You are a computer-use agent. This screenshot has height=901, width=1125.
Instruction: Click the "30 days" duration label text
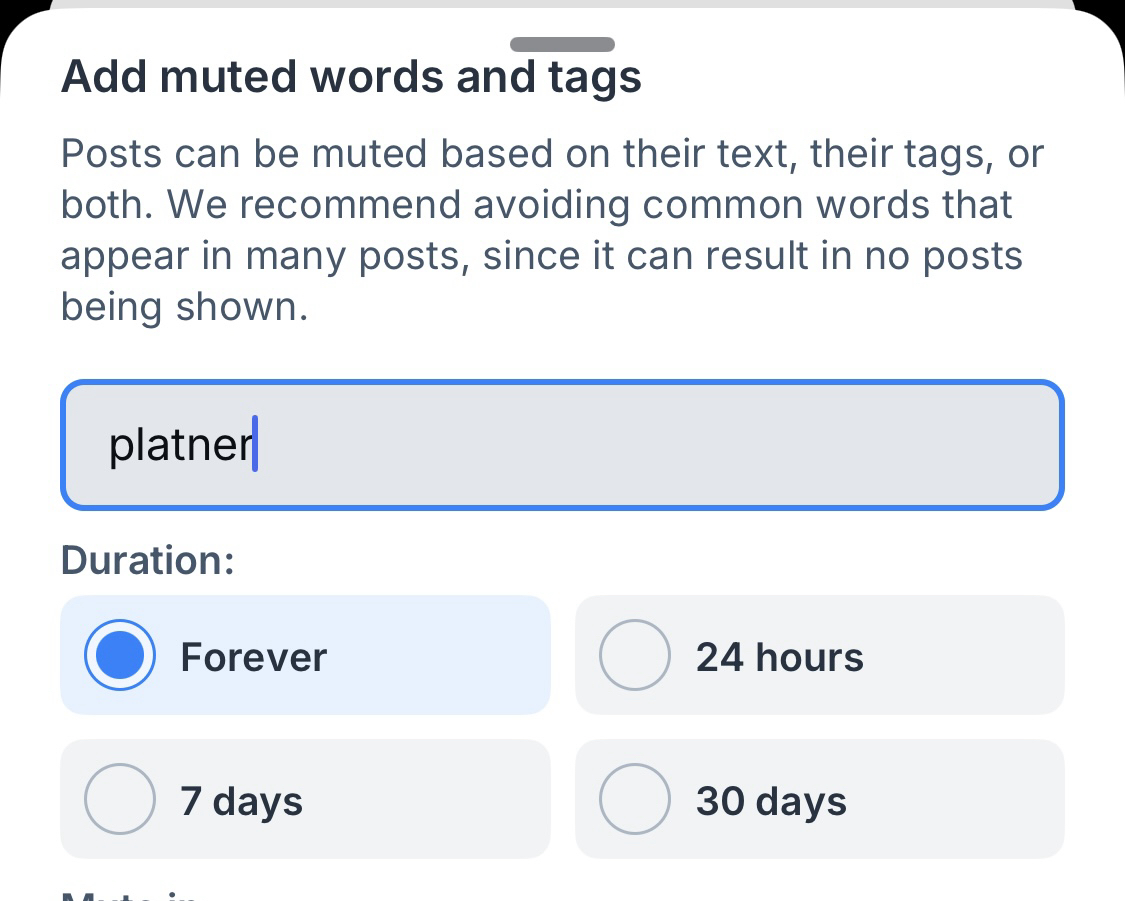(771, 801)
